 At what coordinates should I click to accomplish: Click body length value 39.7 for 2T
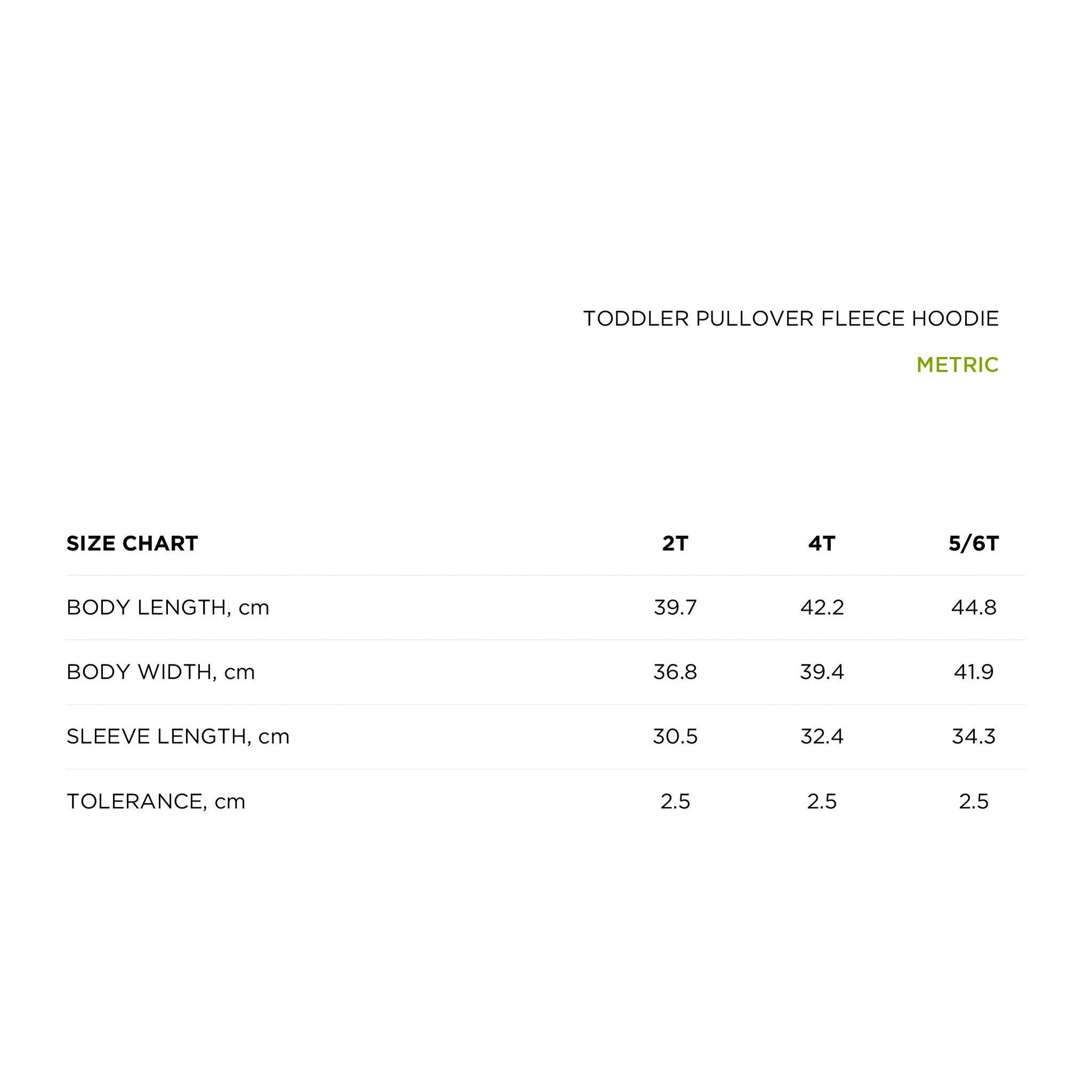point(675,608)
